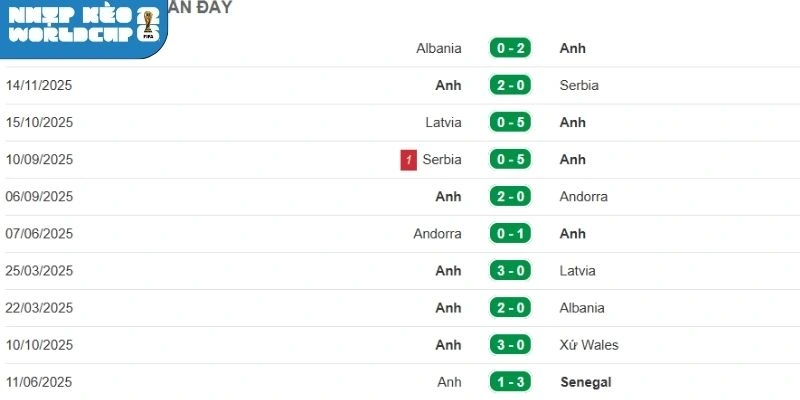The width and height of the screenshot is (800, 400).
Task: Select the 2 - 0 Anh vs Andorra score
Action: 510,196
